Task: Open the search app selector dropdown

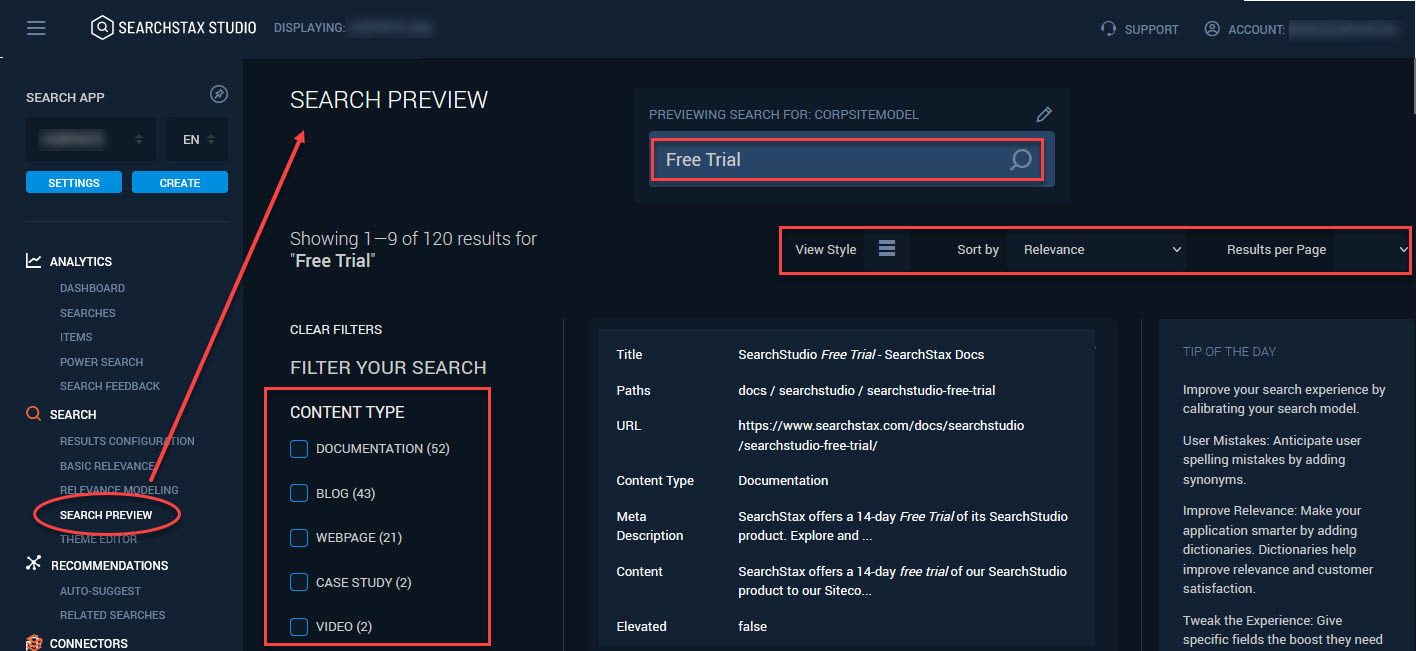Action: pos(91,140)
